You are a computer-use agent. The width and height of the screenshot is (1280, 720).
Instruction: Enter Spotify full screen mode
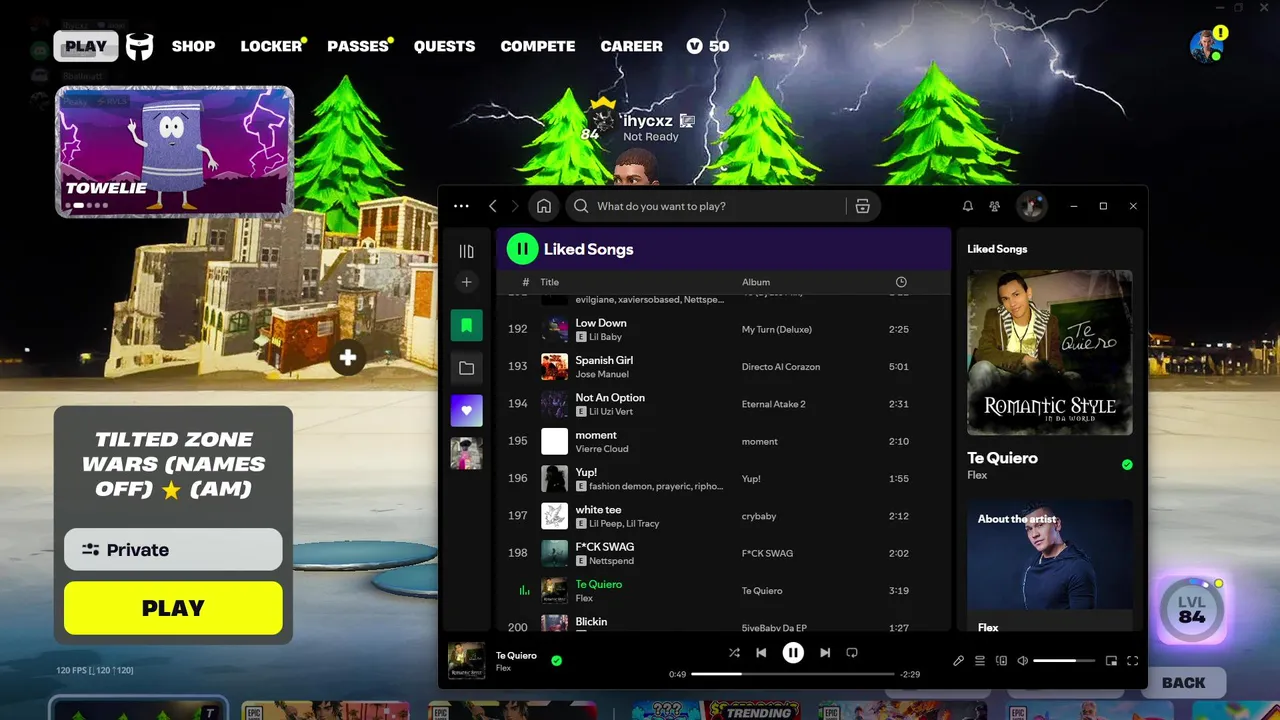(1133, 661)
